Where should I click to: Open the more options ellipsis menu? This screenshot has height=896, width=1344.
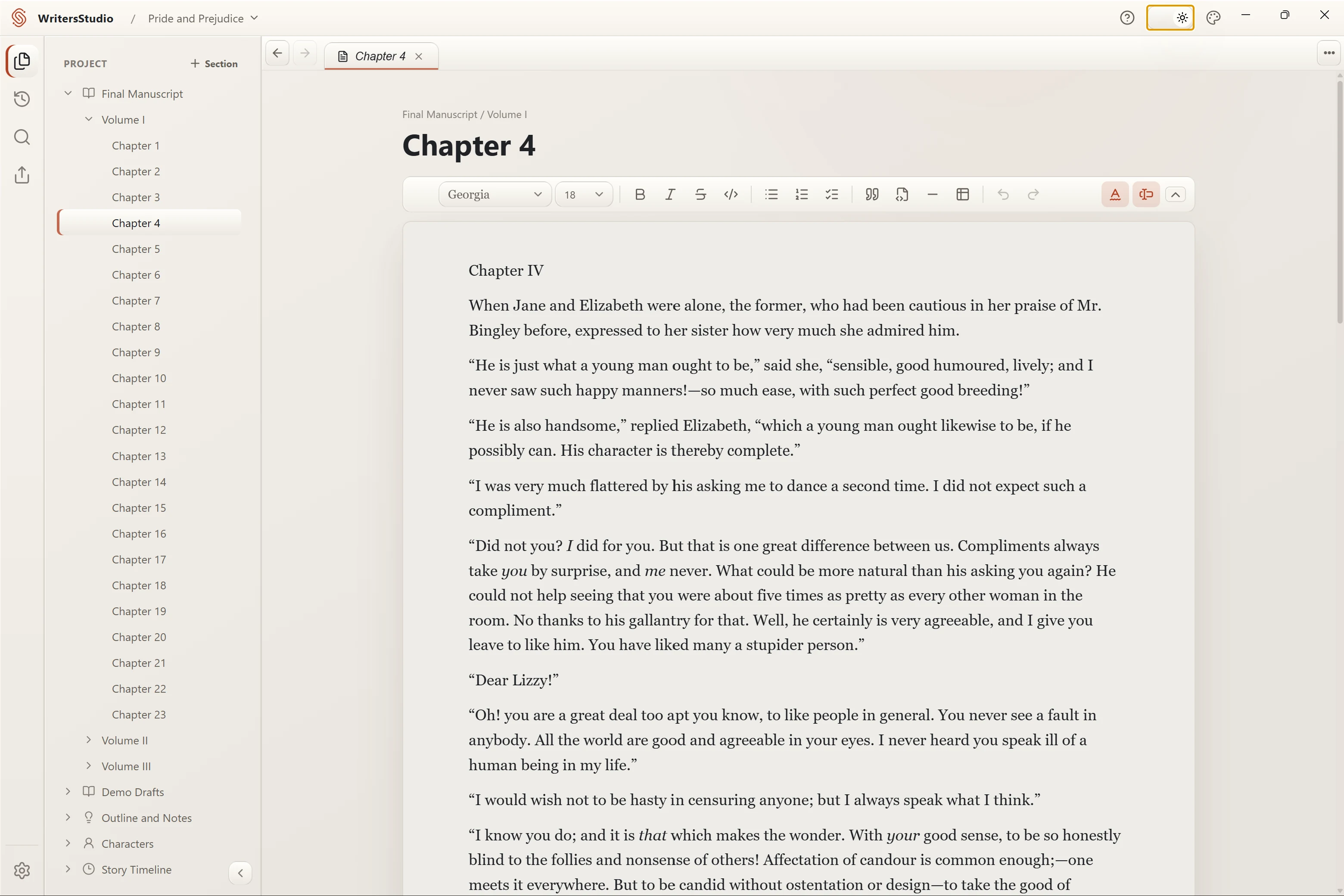tap(1329, 53)
